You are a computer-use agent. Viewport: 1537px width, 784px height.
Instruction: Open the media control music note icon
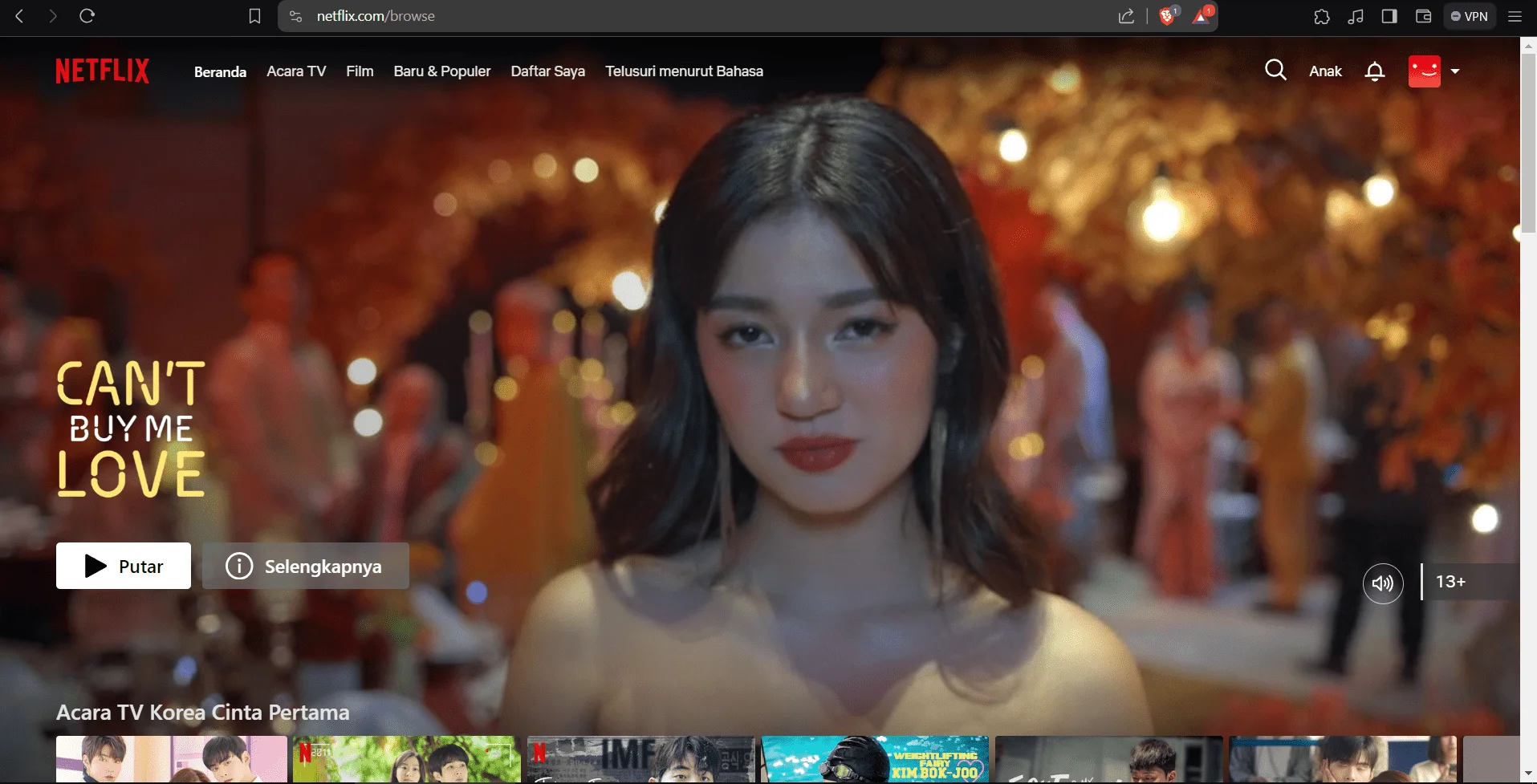tap(1356, 16)
